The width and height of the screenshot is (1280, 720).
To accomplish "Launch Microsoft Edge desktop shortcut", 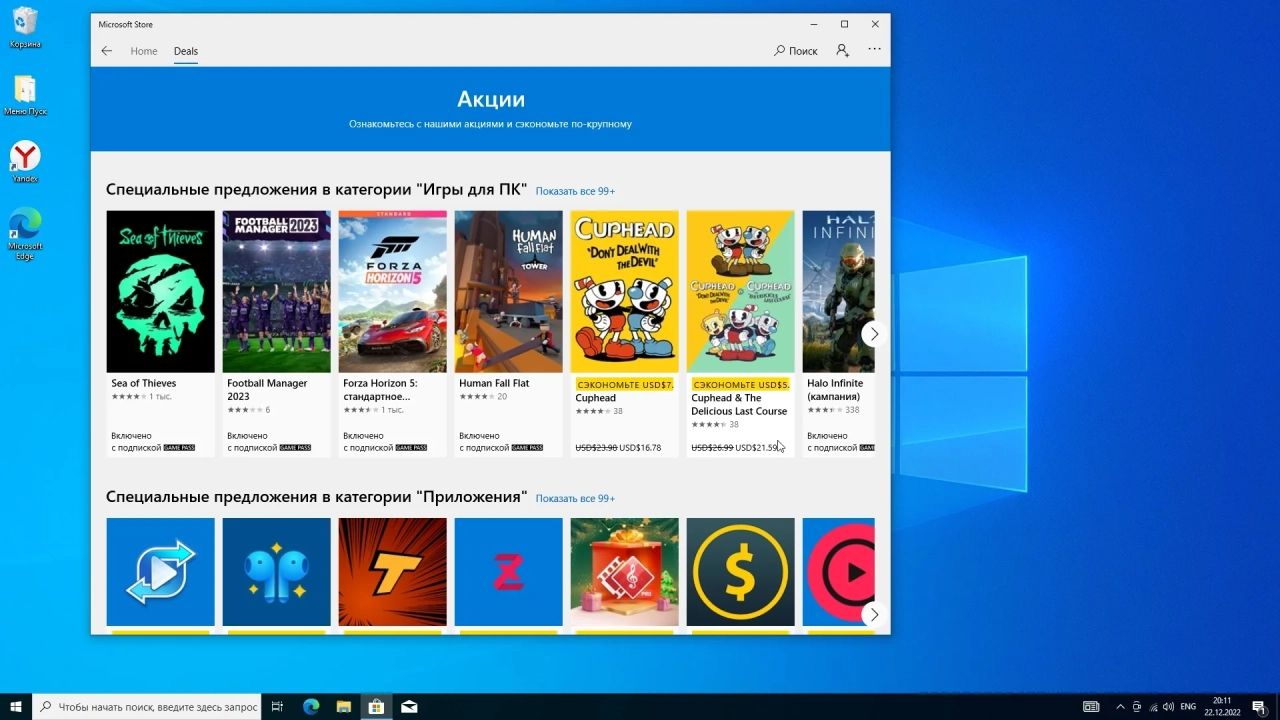I will pyautogui.click(x=25, y=234).
